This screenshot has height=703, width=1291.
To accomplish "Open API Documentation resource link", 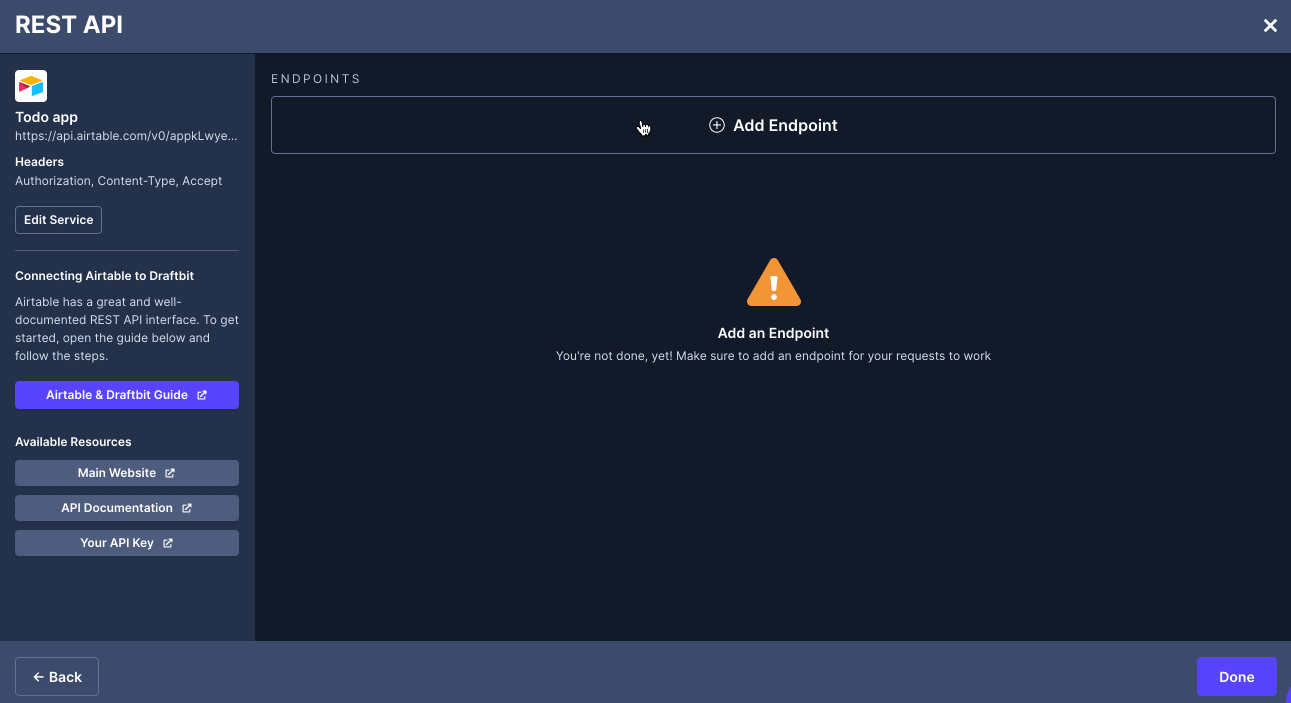I will click(127, 508).
